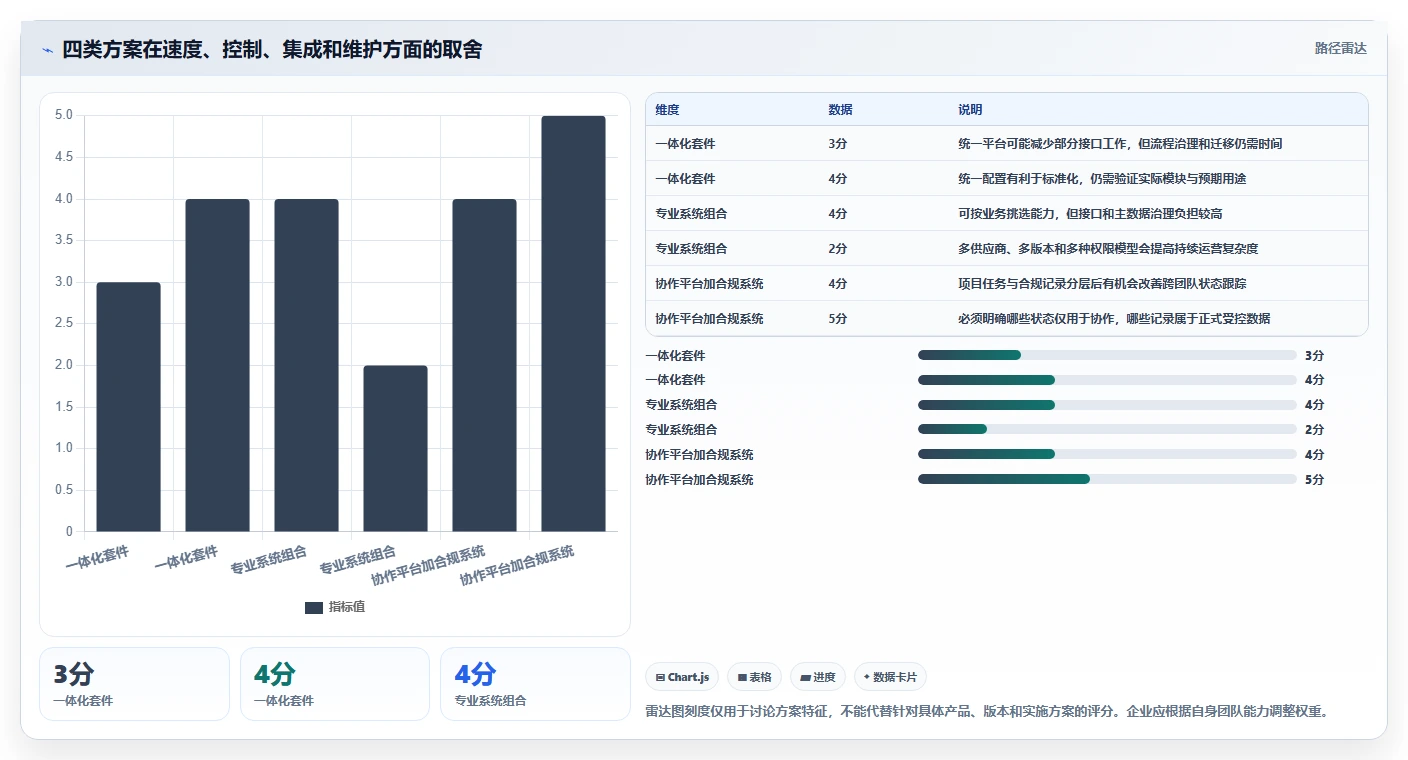
Task: Select the 表格 tag chip
Action: point(754,677)
